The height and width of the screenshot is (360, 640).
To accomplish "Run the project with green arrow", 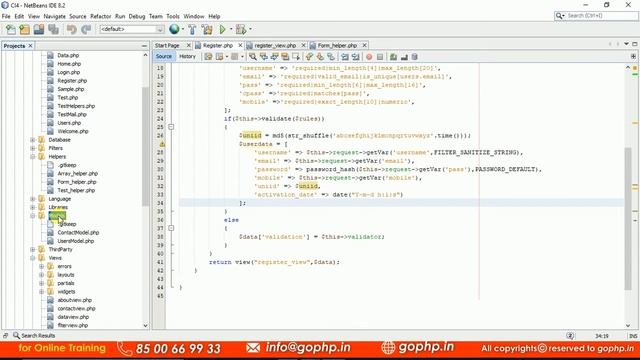I will click(x=222, y=29).
